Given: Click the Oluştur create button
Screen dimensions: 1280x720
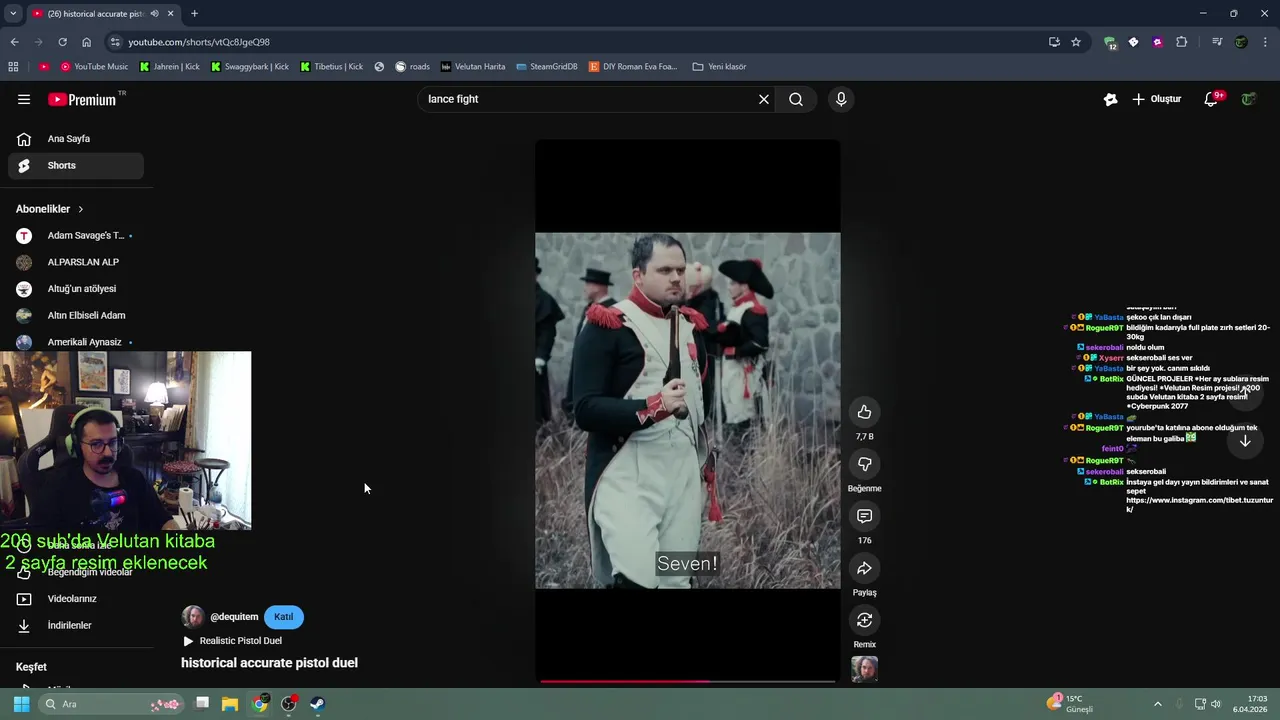Looking at the screenshot, I should pos(1157,99).
